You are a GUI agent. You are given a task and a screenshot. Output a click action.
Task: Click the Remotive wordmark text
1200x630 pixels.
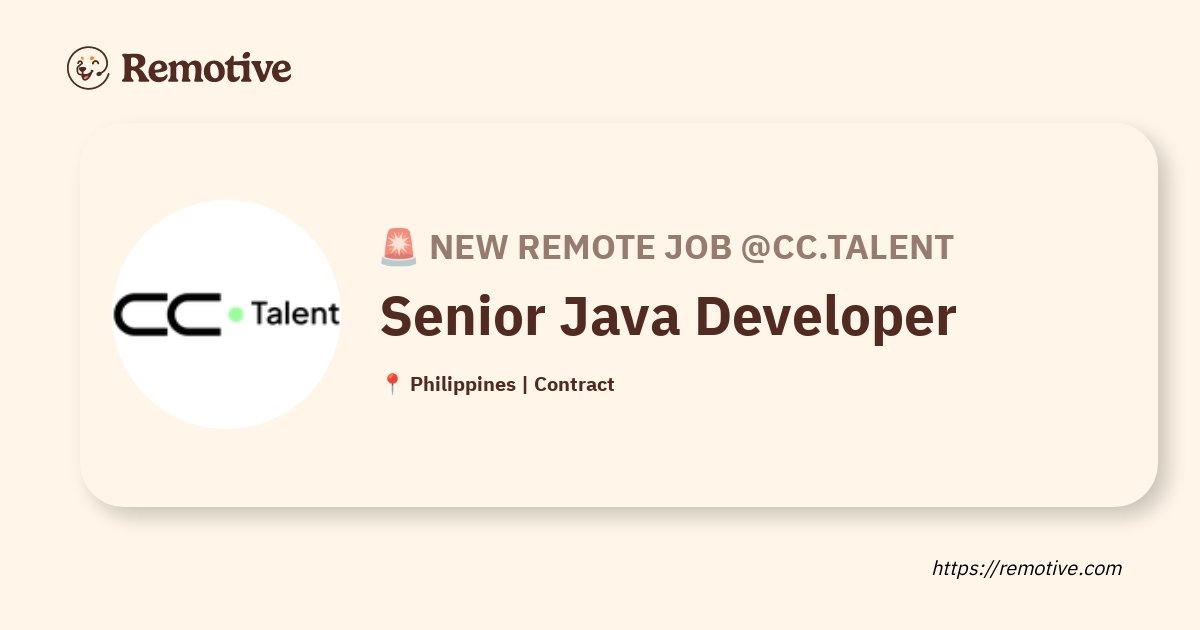[x=207, y=68]
